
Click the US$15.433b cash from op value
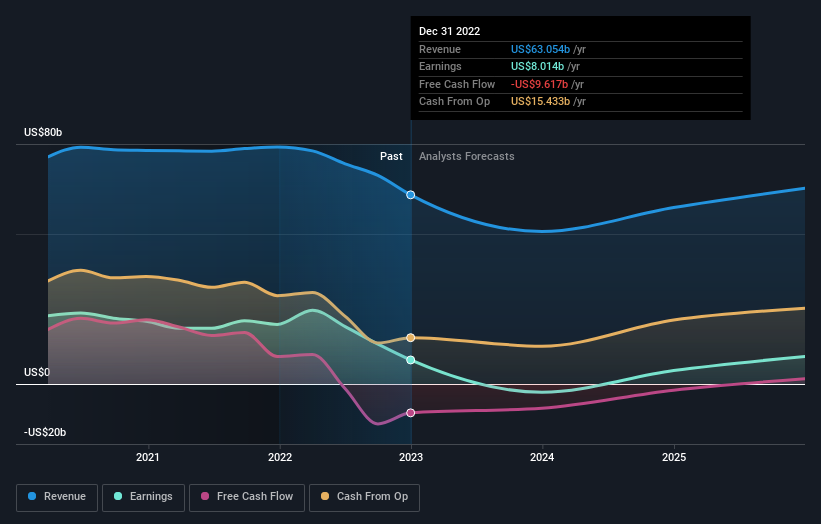click(x=540, y=102)
